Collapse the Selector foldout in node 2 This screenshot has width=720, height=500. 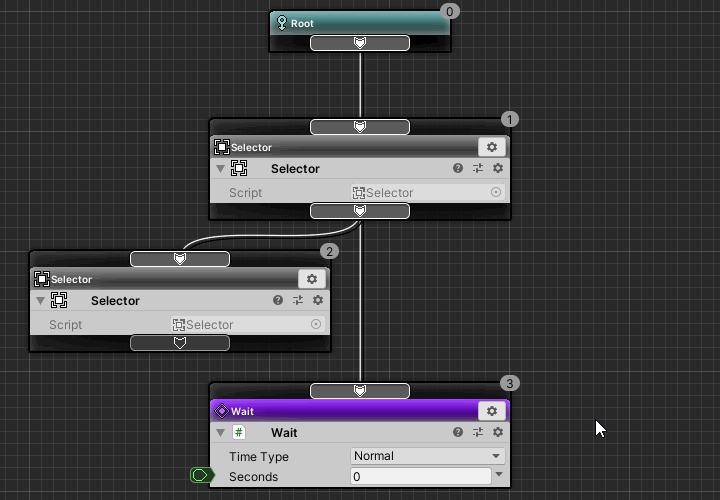tap(41, 301)
